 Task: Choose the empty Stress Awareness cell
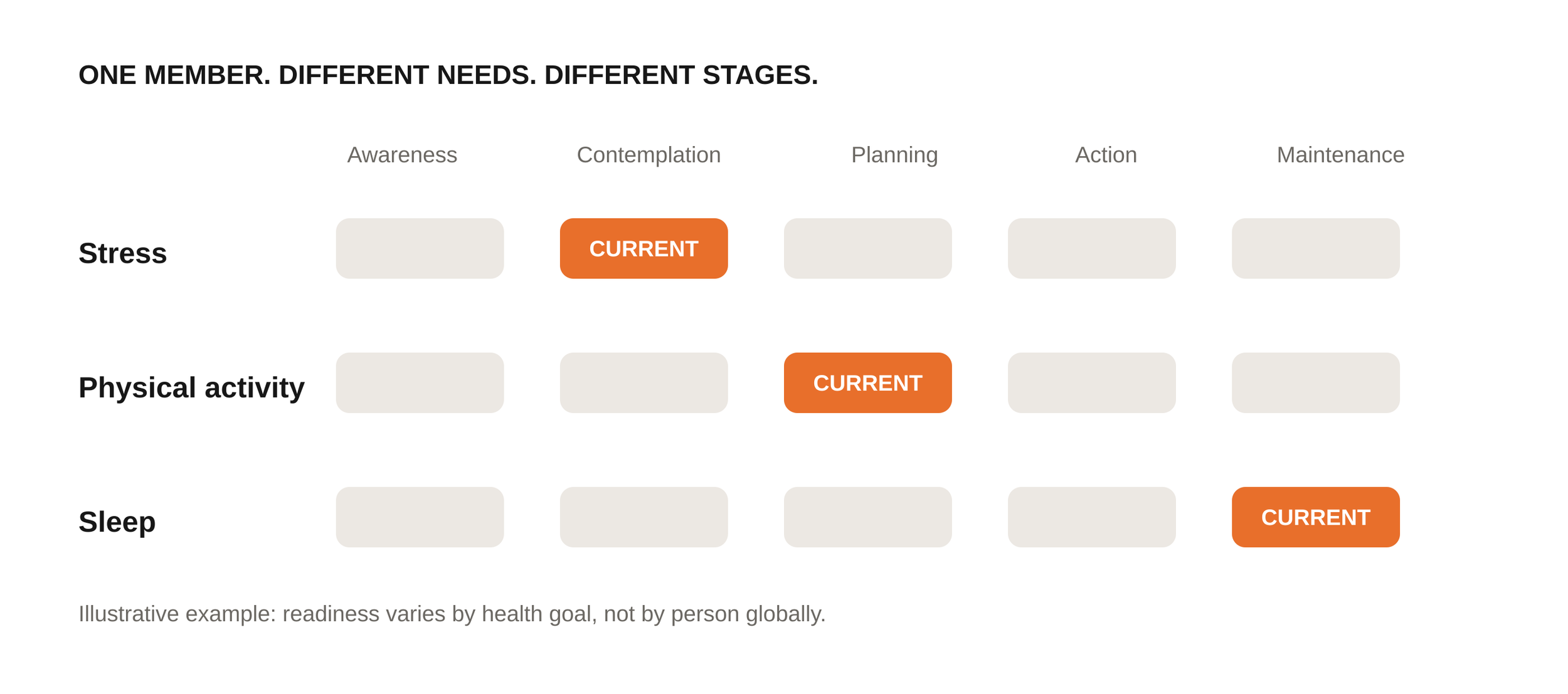[x=420, y=248]
